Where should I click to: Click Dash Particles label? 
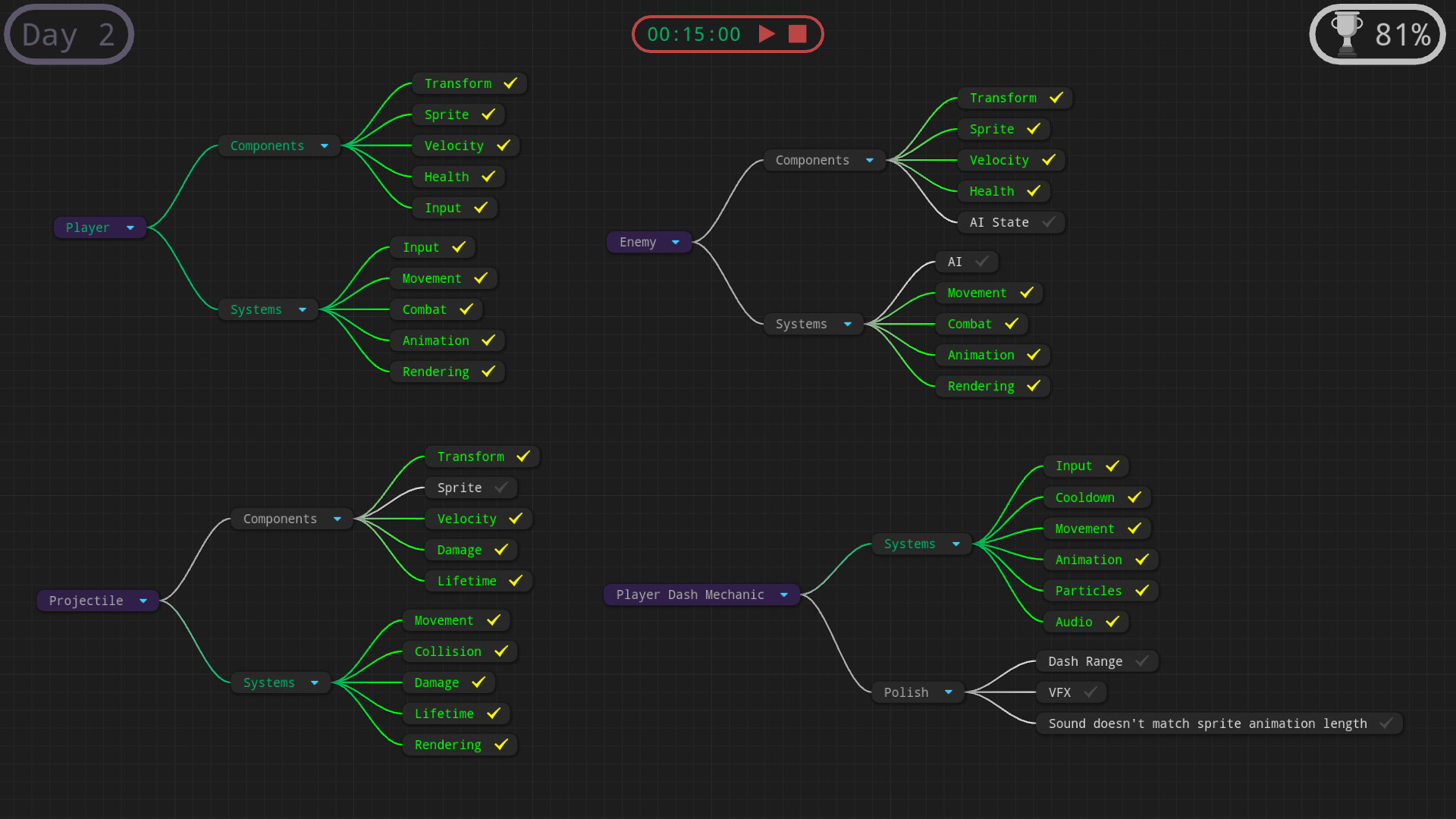click(1088, 591)
